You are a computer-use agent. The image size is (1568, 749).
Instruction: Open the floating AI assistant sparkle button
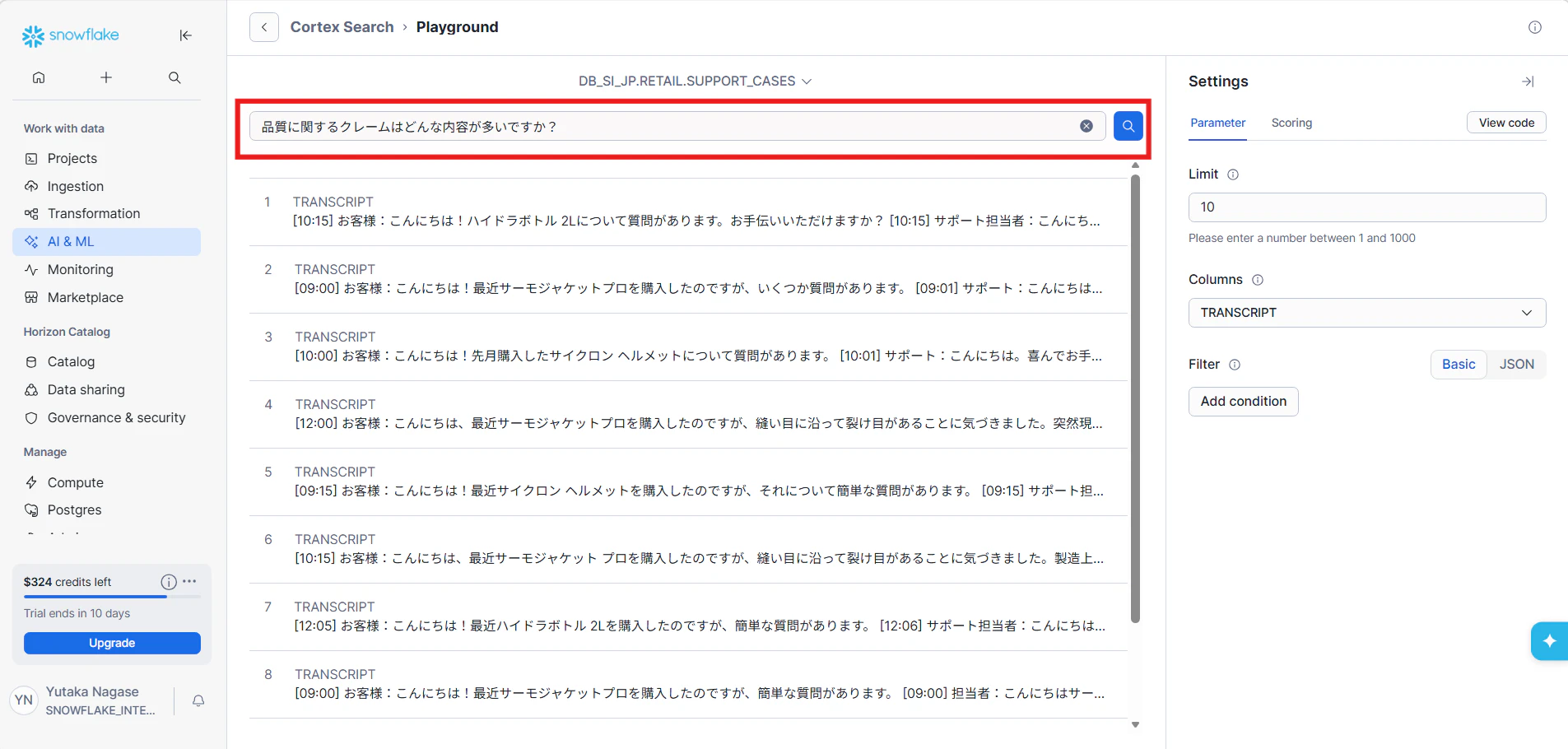click(1550, 641)
